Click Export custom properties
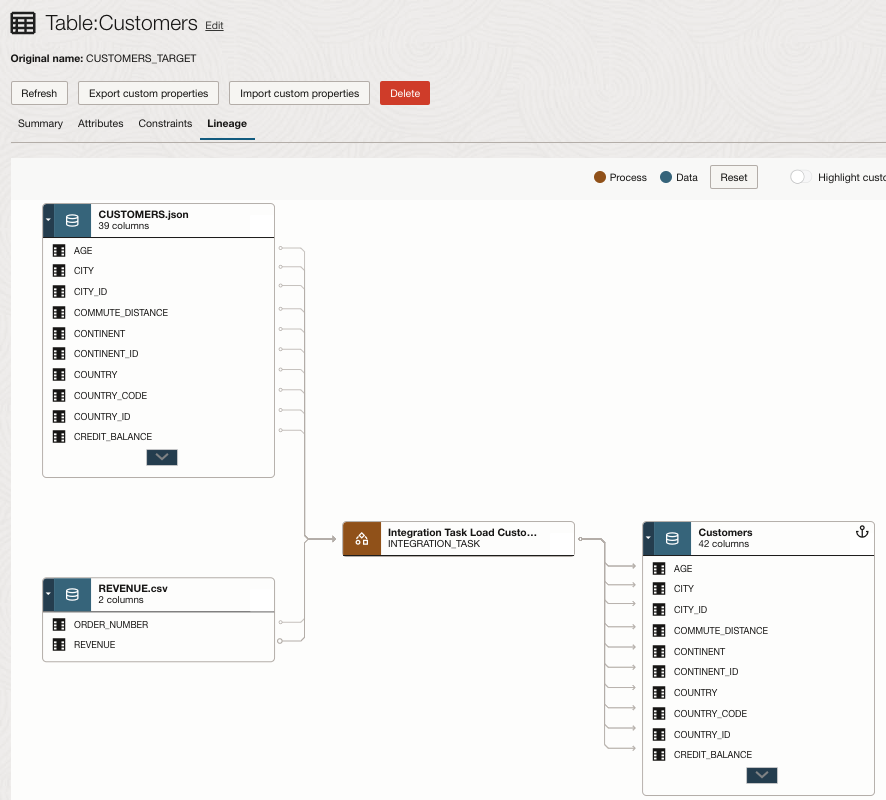The height and width of the screenshot is (800, 886). (149, 93)
